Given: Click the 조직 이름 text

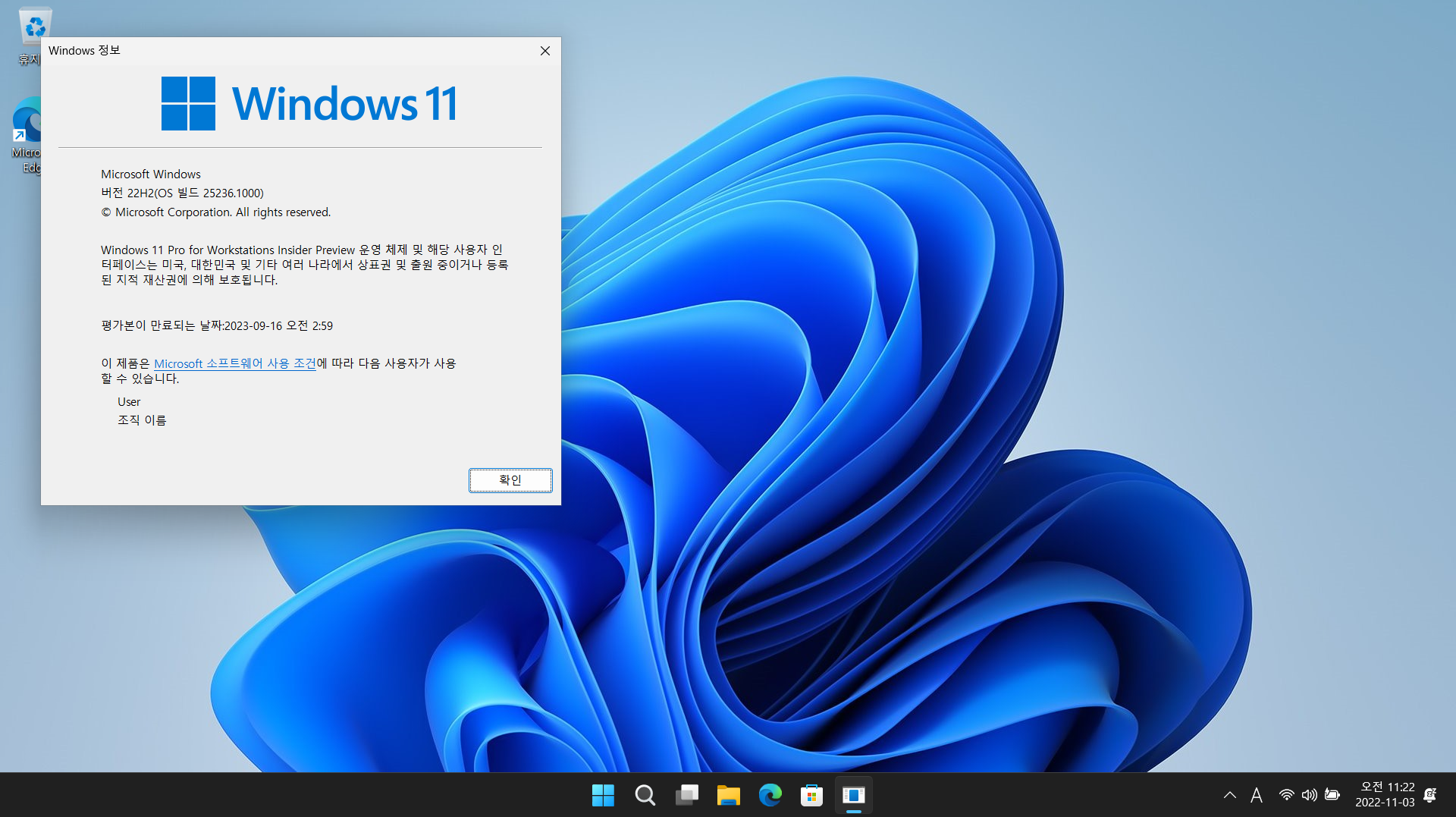Looking at the screenshot, I should point(142,419).
